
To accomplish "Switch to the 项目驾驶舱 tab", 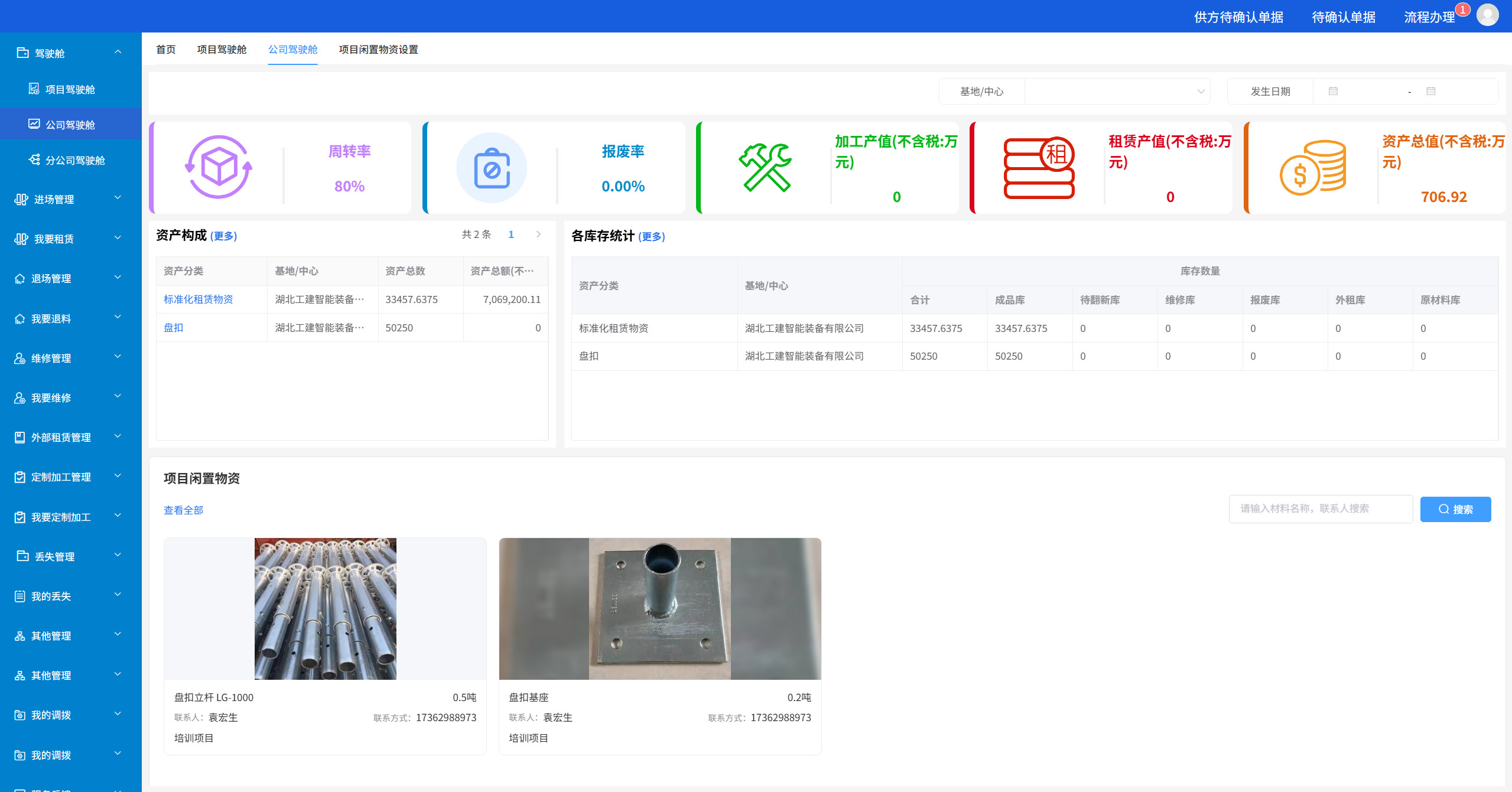I will tap(222, 49).
